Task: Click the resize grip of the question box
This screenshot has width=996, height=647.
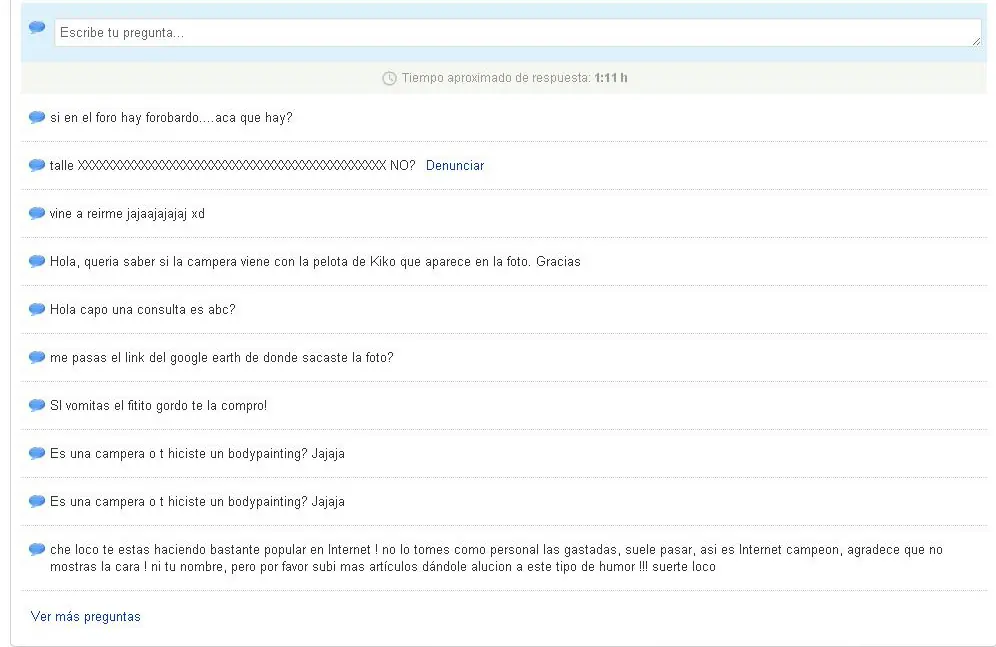Action: pos(976,41)
